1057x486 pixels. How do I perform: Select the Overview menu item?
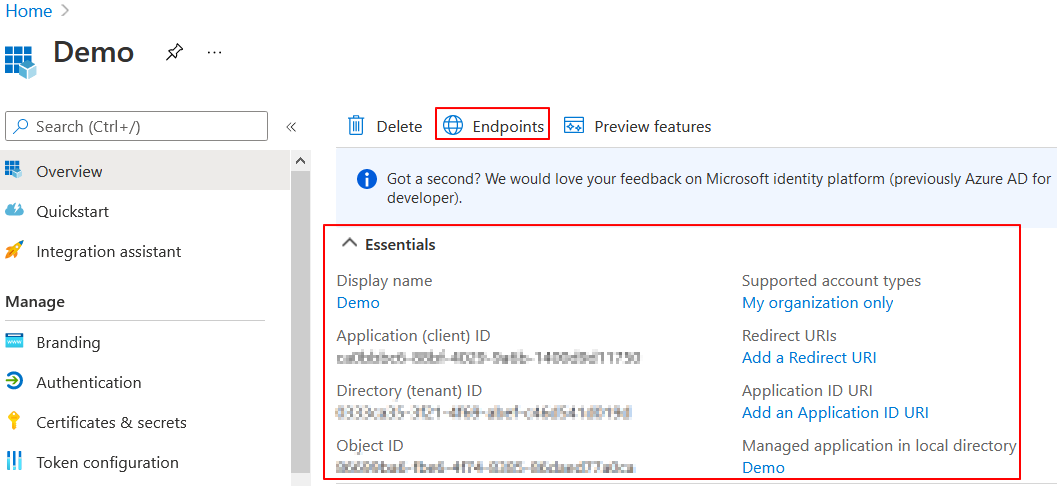click(x=69, y=171)
